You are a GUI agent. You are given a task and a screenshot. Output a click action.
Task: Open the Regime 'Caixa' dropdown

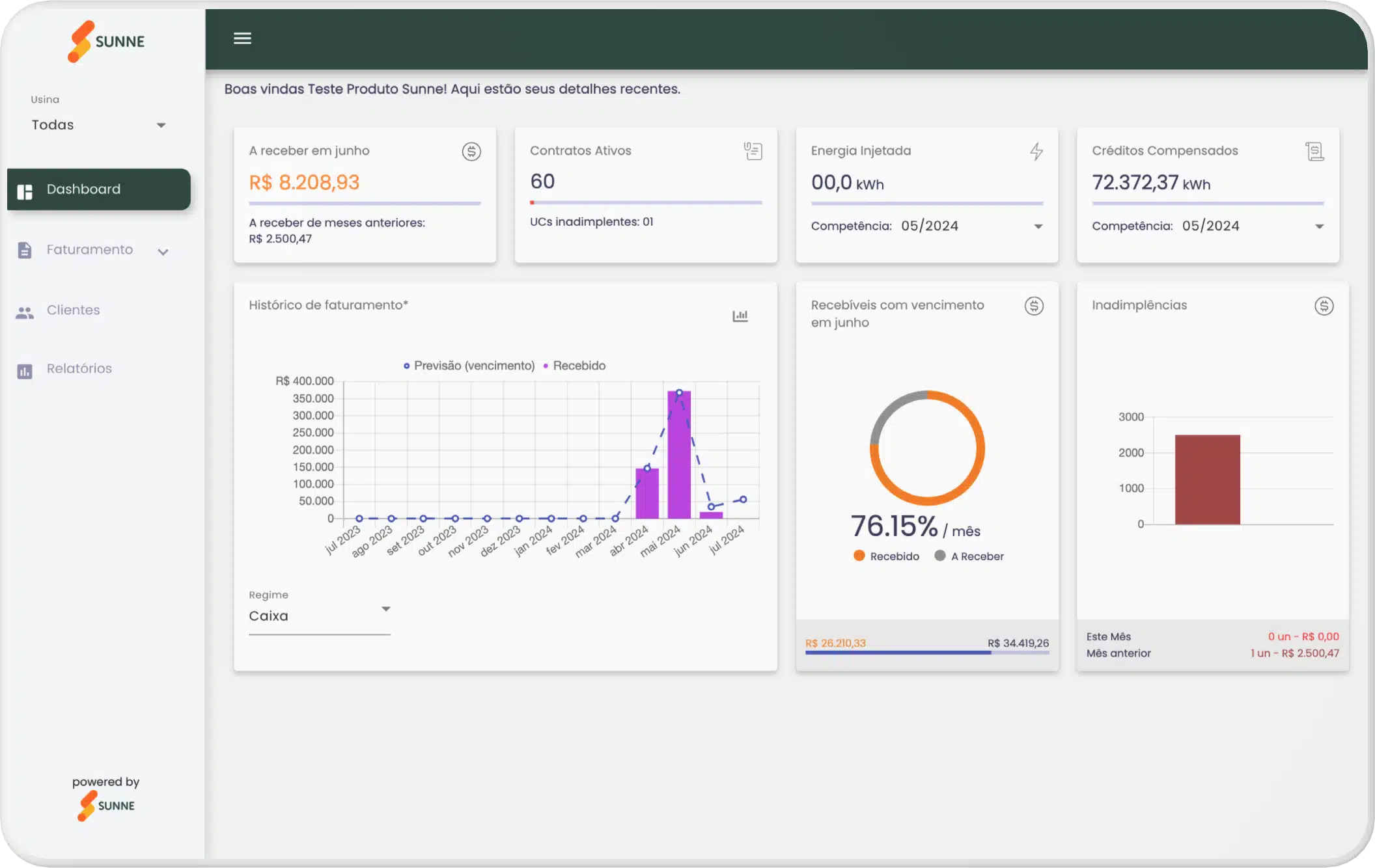point(320,616)
